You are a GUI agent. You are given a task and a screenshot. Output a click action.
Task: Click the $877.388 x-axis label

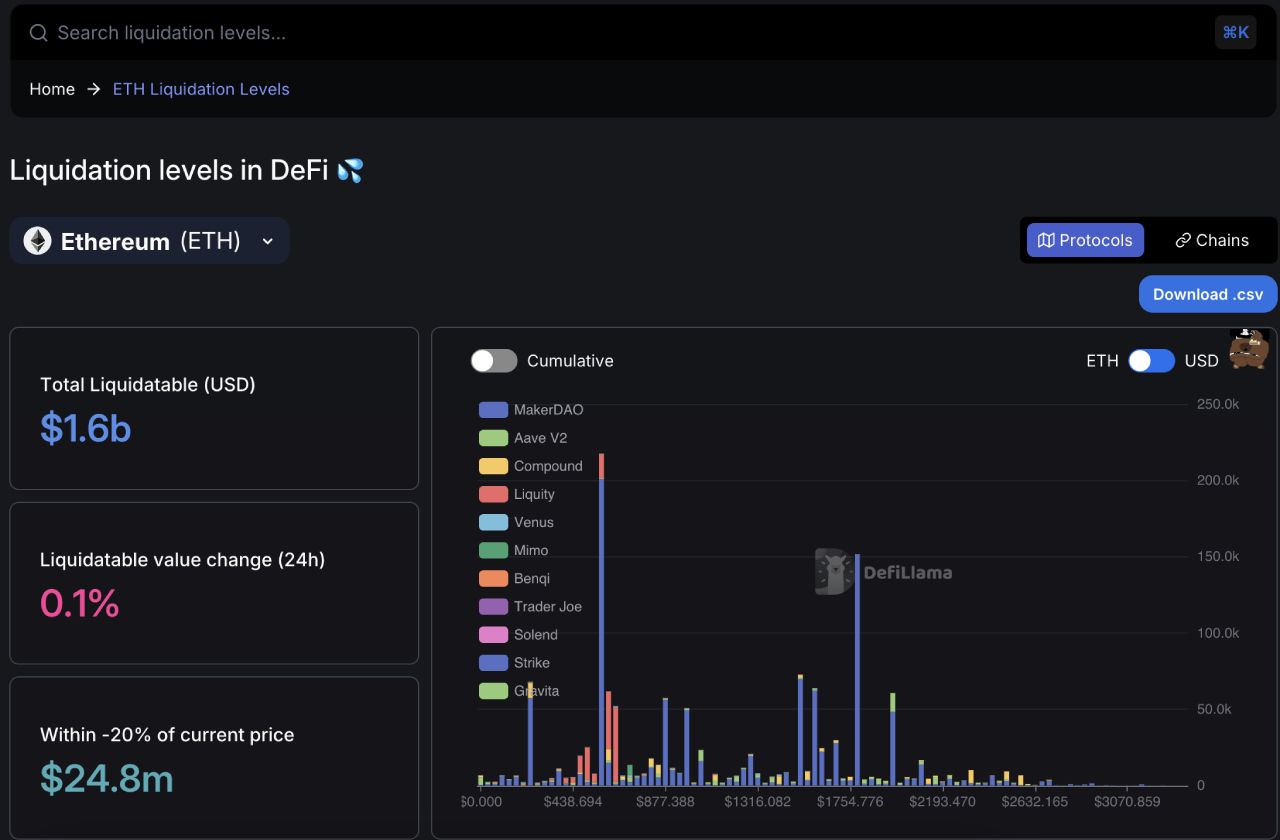tap(665, 802)
